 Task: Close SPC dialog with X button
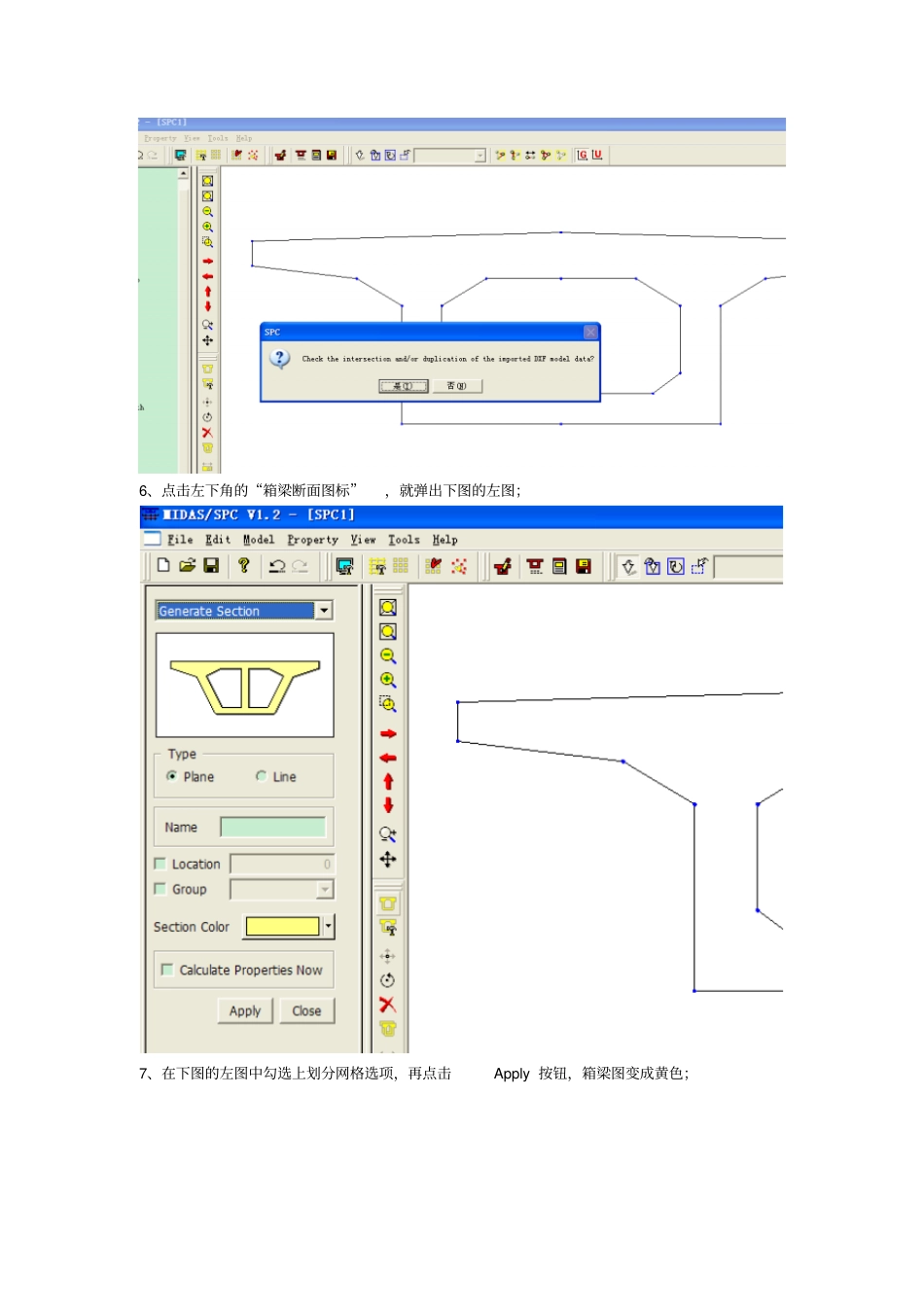click(590, 332)
